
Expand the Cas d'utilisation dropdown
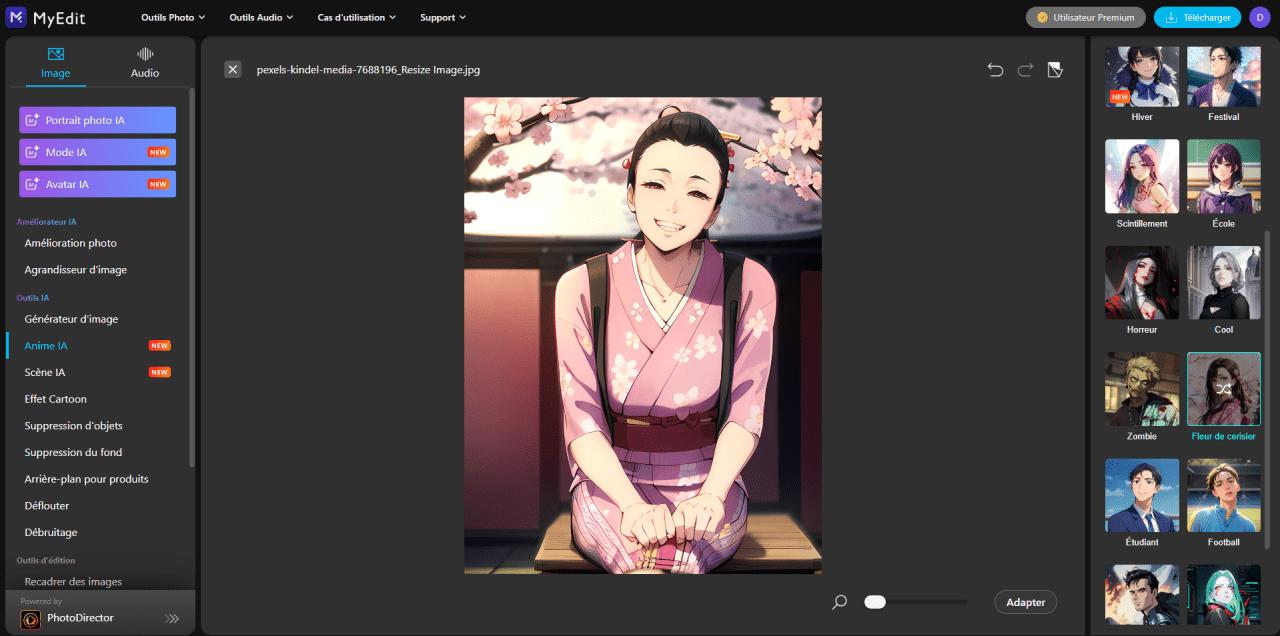(356, 17)
